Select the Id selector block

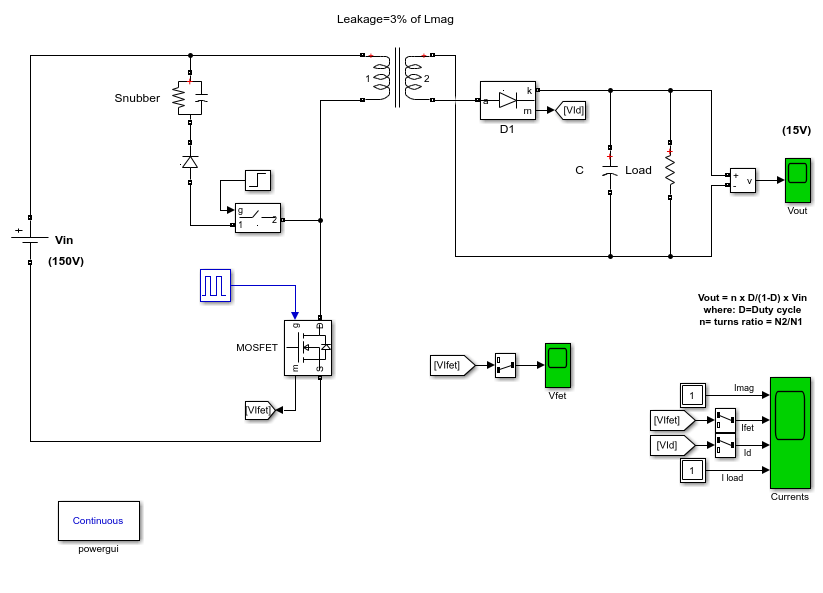(725, 445)
